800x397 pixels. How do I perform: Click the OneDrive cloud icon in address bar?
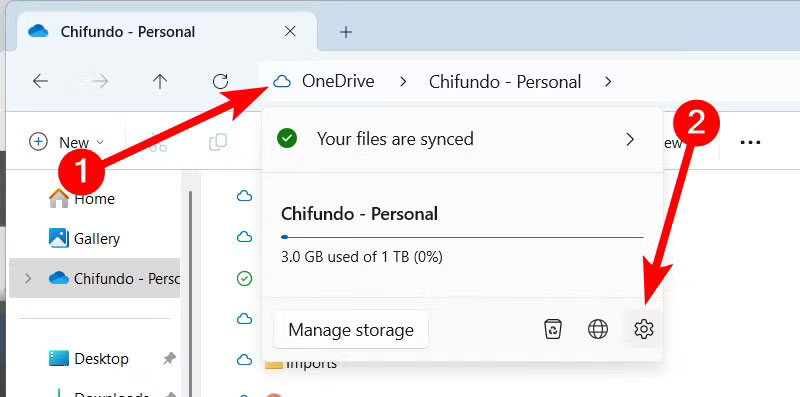282,82
